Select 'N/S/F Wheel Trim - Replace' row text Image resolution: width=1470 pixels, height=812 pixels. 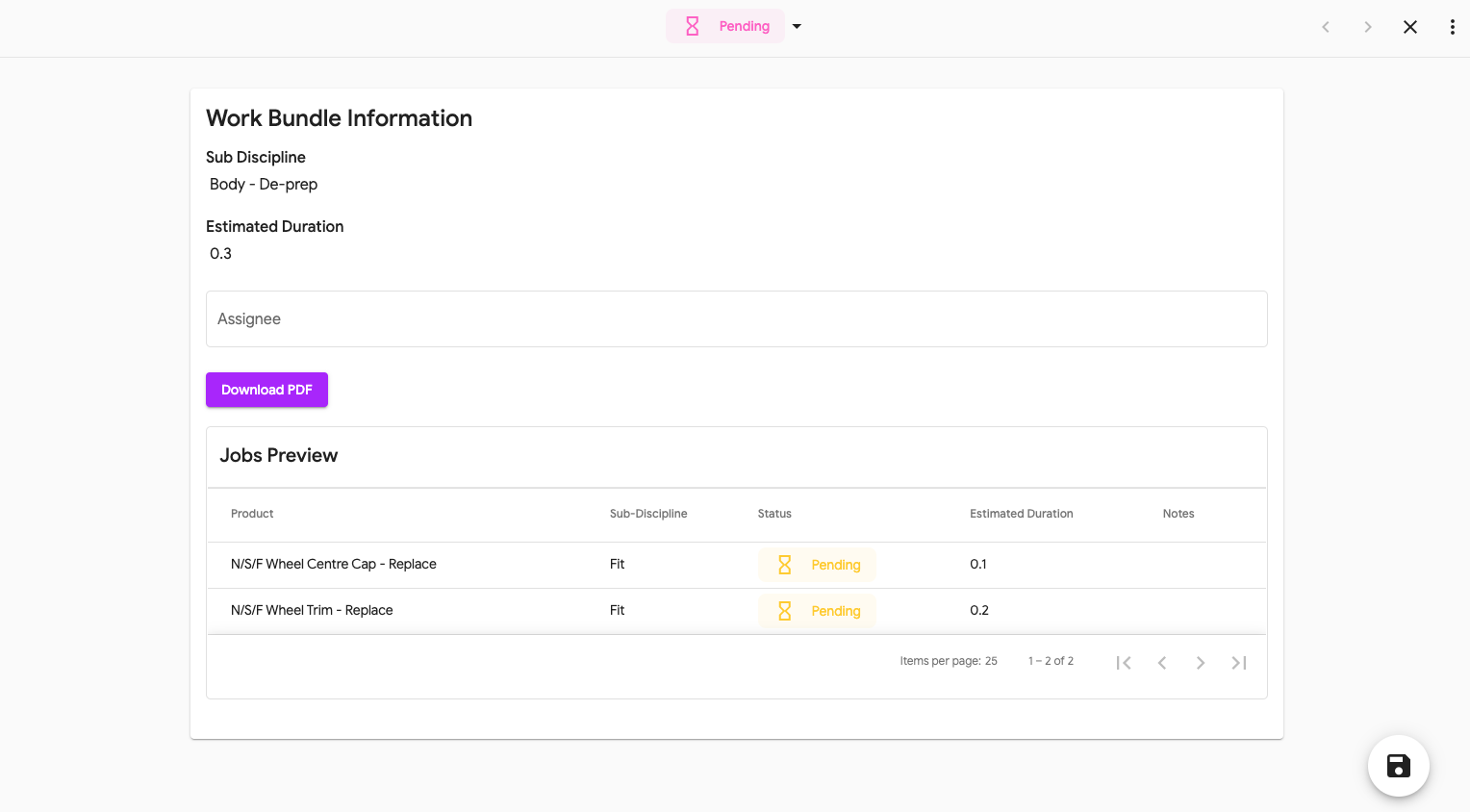[x=312, y=610]
